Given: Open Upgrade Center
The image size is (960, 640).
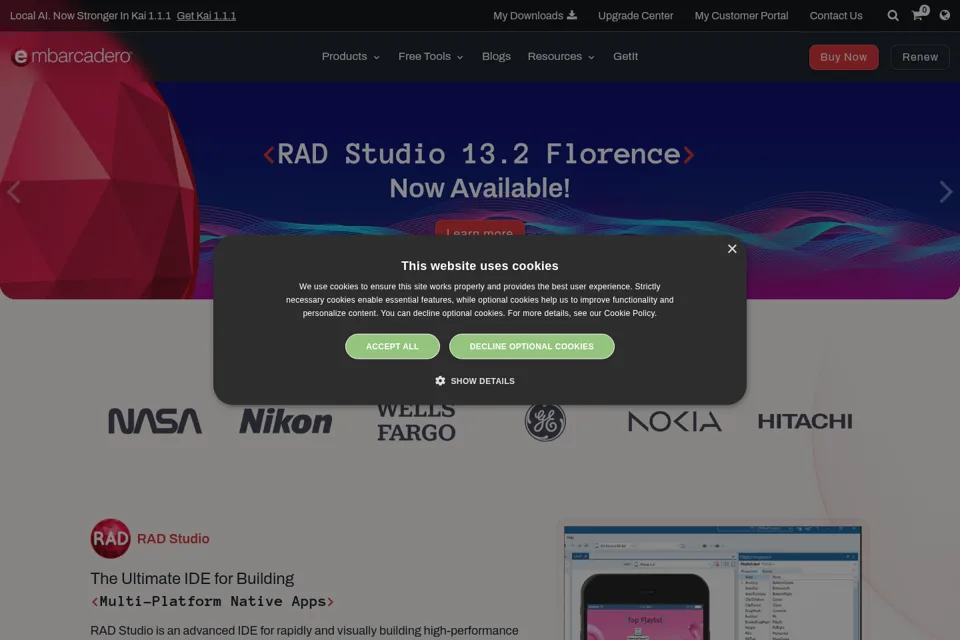Looking at the screenshot, I should [635, 15].
